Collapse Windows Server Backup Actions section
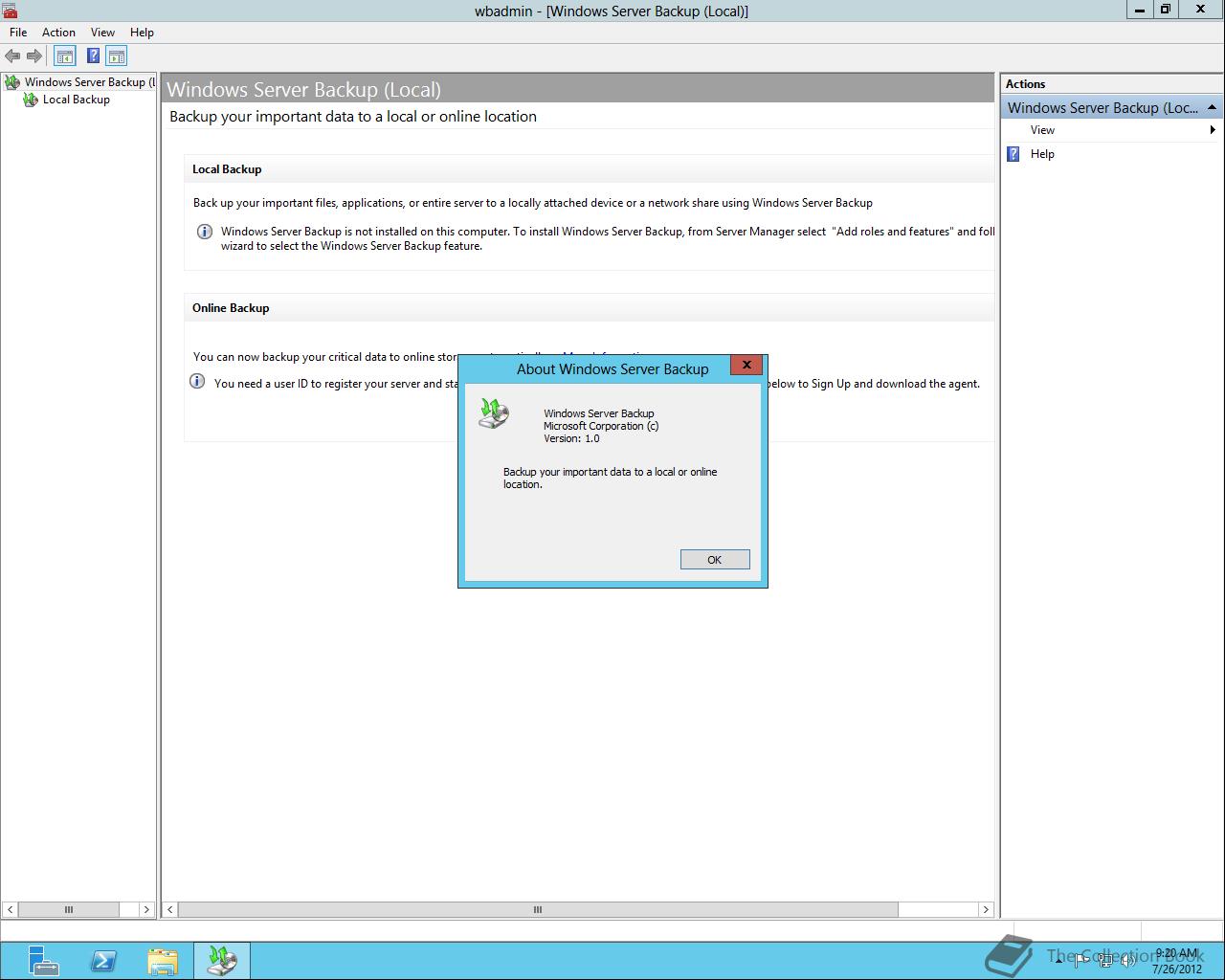1225x980 pixels. click(1212, 107)
